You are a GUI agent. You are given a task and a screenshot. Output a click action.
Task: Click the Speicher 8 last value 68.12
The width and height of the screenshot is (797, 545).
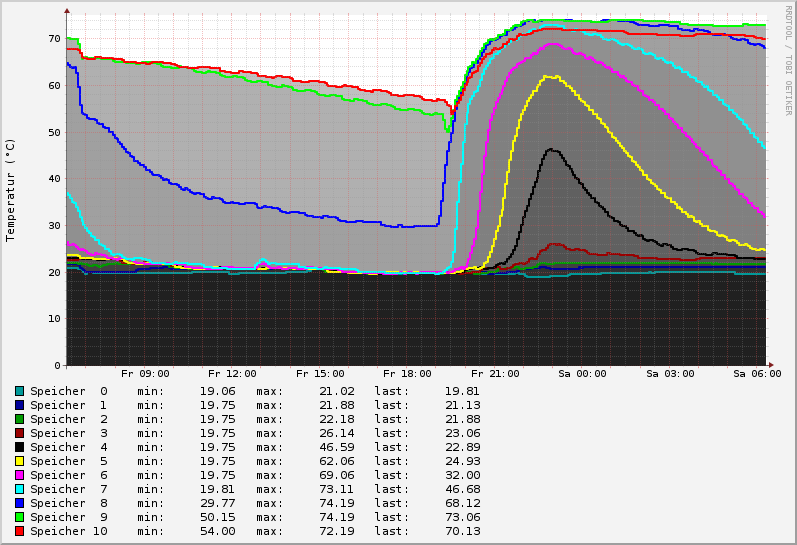click(x=462, y=503)
